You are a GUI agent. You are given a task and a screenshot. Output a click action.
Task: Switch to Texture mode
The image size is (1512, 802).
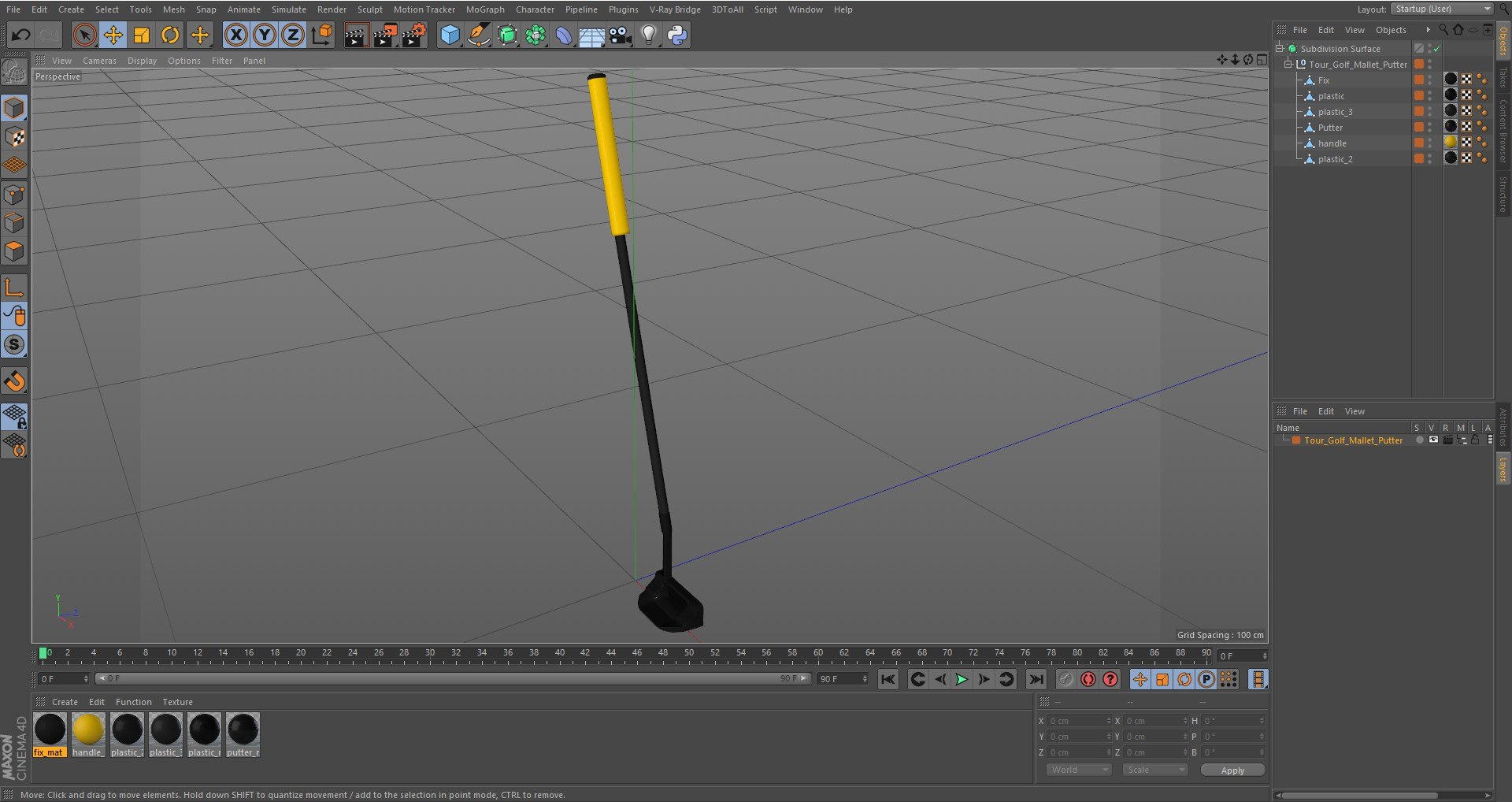tap(14, 137)
